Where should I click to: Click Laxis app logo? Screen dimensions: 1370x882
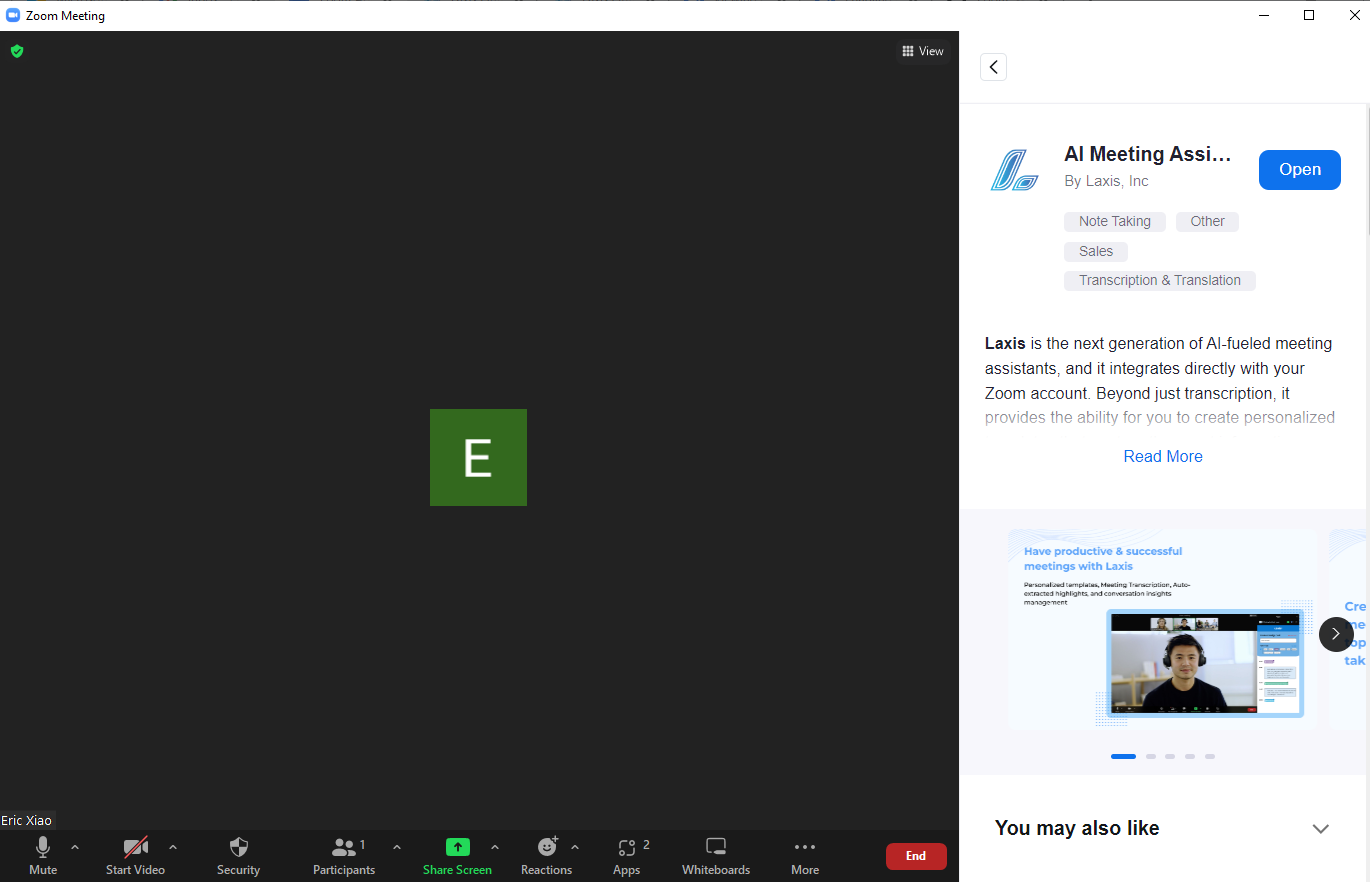[x=1014, y=169]
